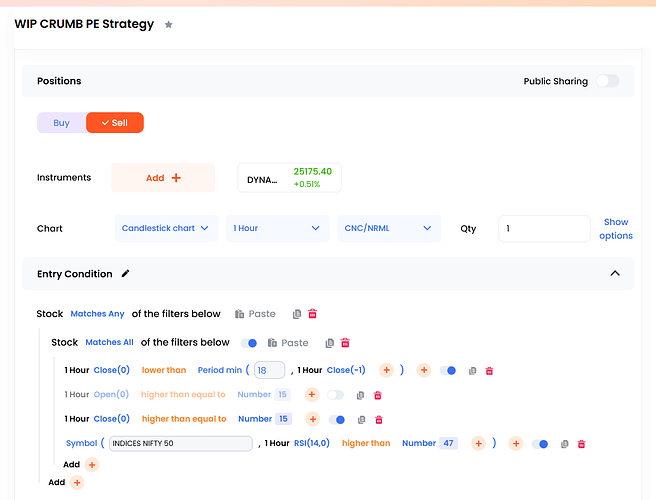Copy the disabled Open(0) filter row
Image resolution: width=656 pixels, height=500 pixels.
[x=361, y=395]
